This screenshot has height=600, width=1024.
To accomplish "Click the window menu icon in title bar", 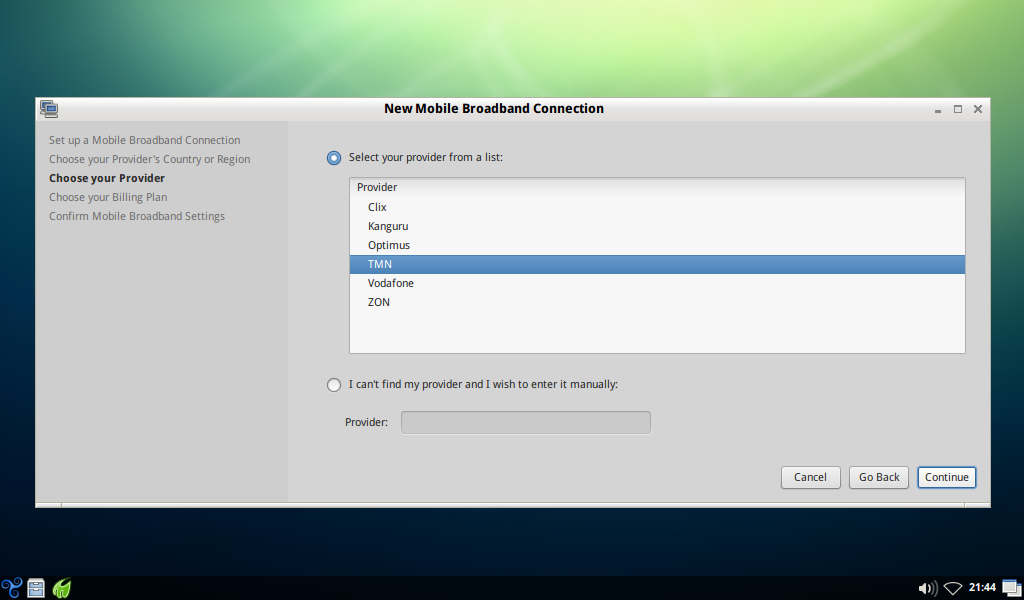I will pos(48,109).
